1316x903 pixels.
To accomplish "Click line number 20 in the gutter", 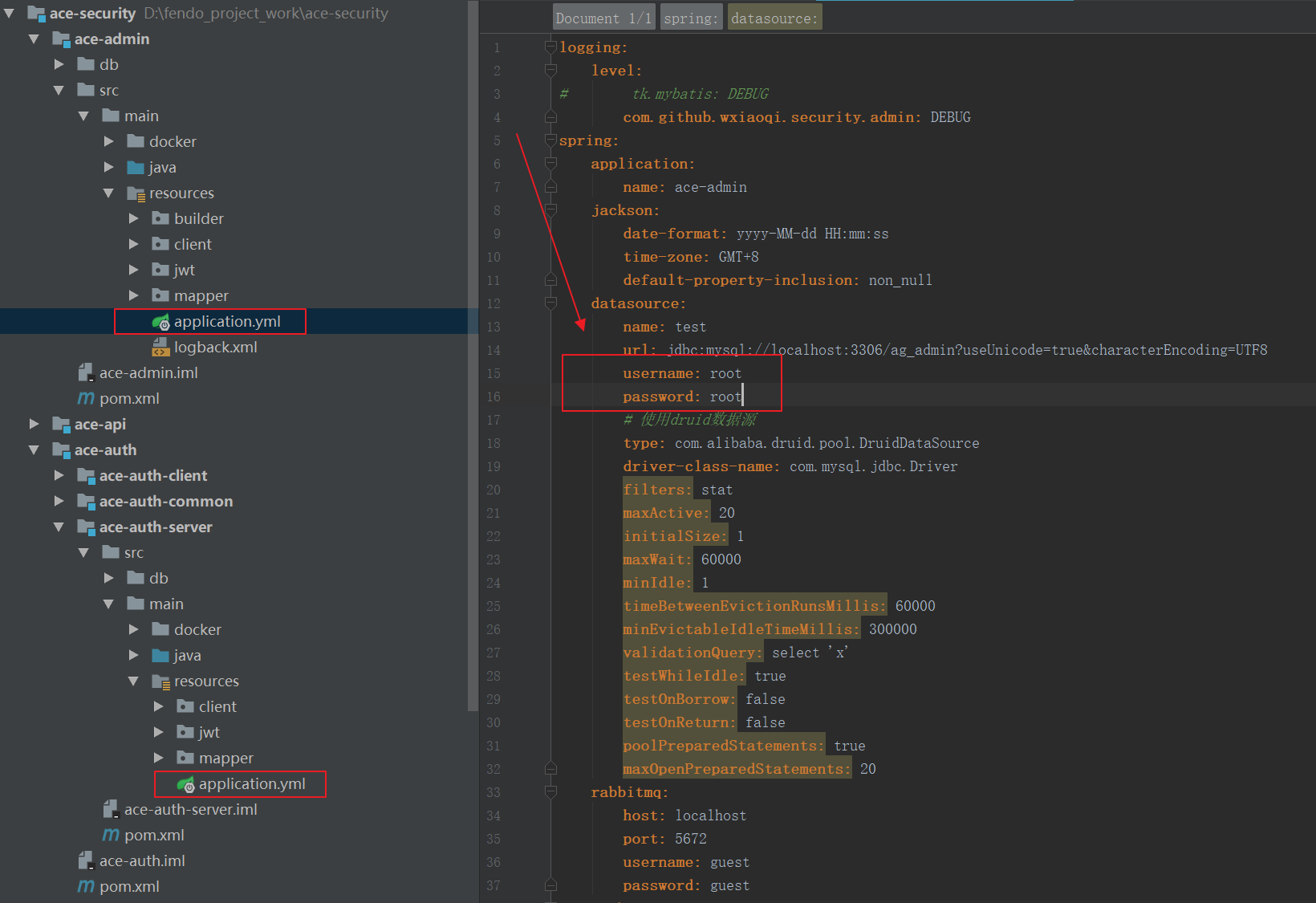I will click(x=493, y=490).
